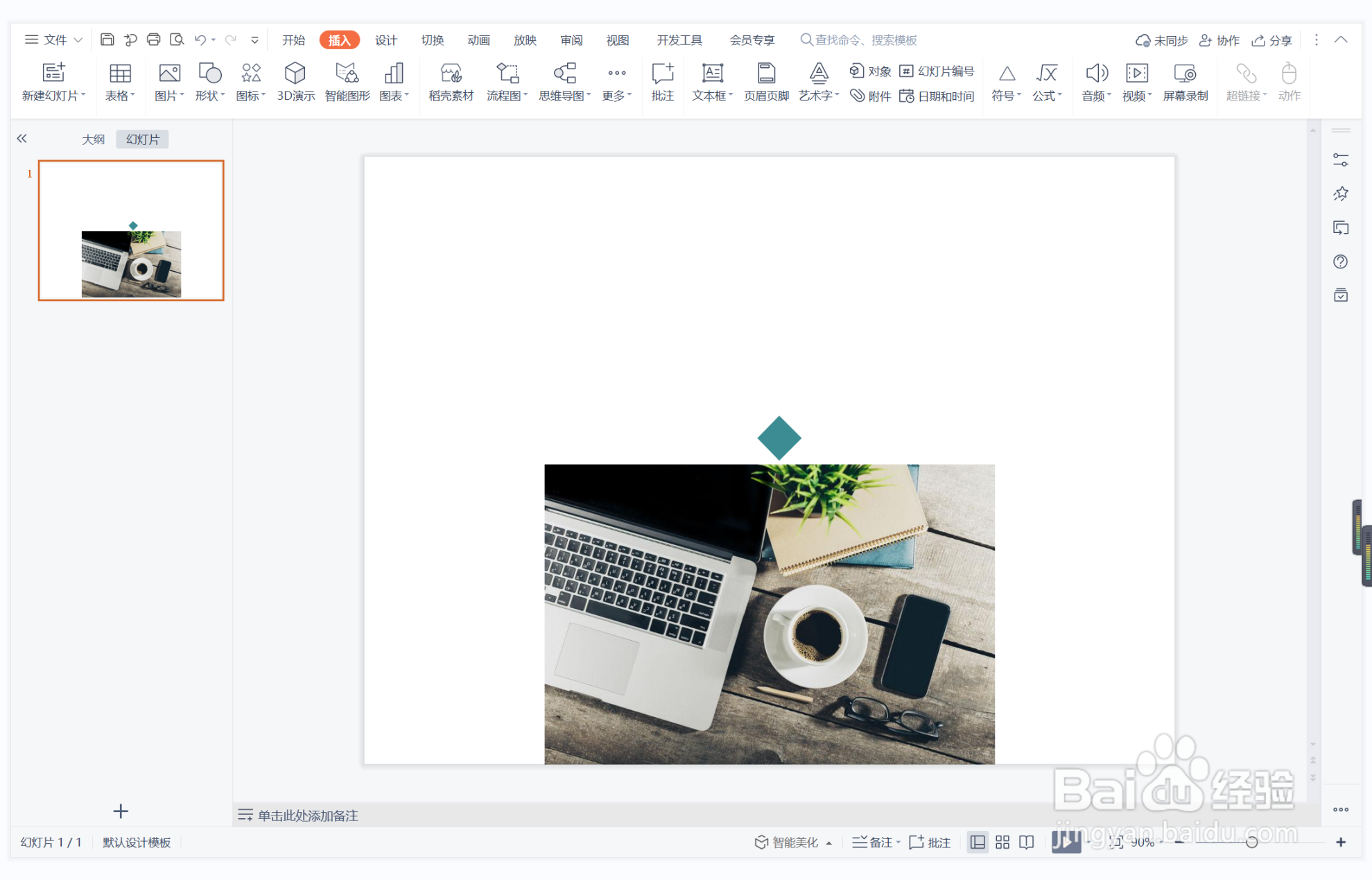Image resolution: width=1372 pixels, height=880 pixels.
Task: Click the zoom in plus button
Action: (x=1341, y=842)
